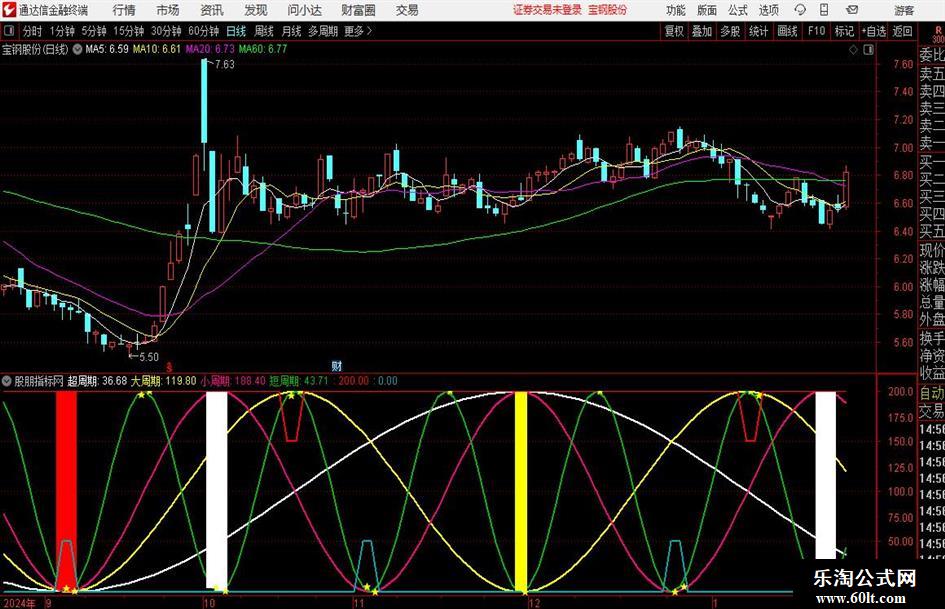945x609 pixels.
Task: Toggle the side info panel icon above price axis
Action: [x=868, y=50]
